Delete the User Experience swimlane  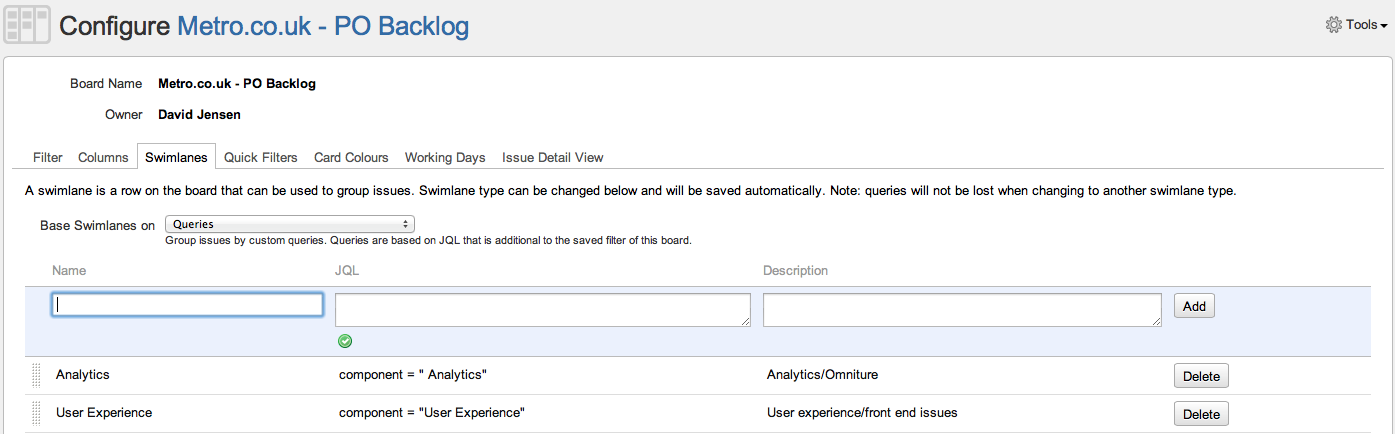point(1201,414)
